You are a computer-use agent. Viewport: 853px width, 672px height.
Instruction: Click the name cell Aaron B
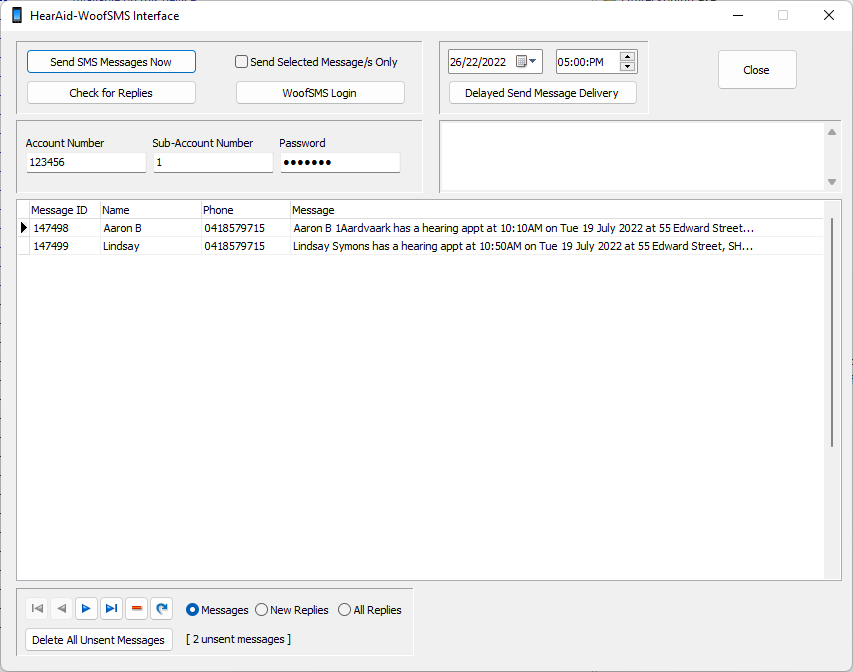pyautogui.click(x=151, y=228)
